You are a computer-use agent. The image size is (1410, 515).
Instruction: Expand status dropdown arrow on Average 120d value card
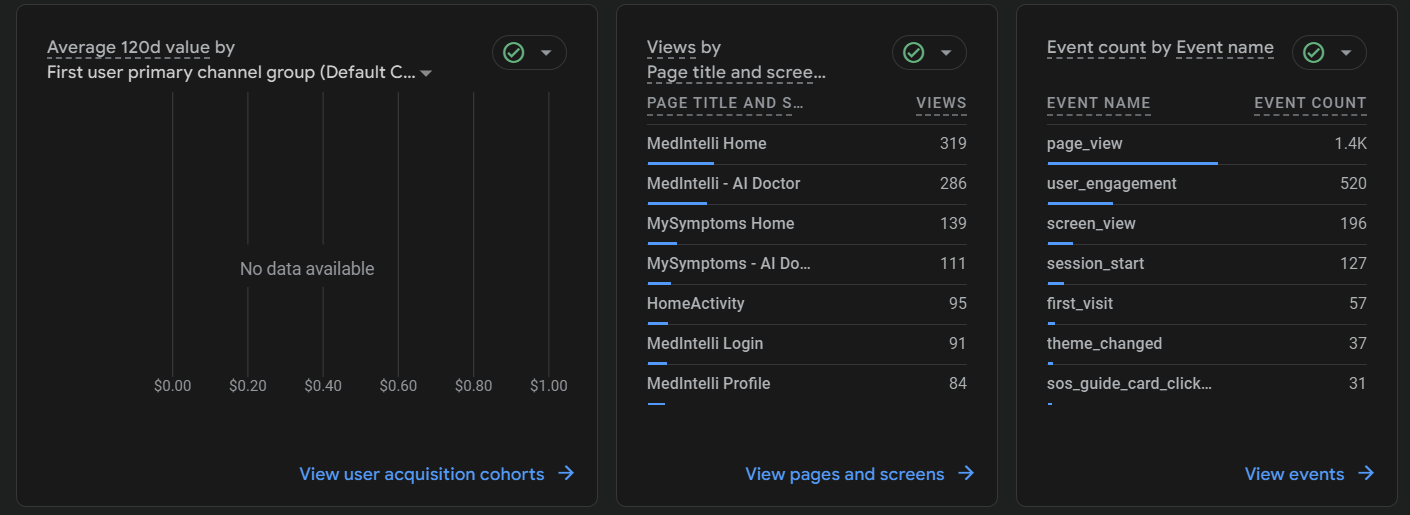(546, 53)
